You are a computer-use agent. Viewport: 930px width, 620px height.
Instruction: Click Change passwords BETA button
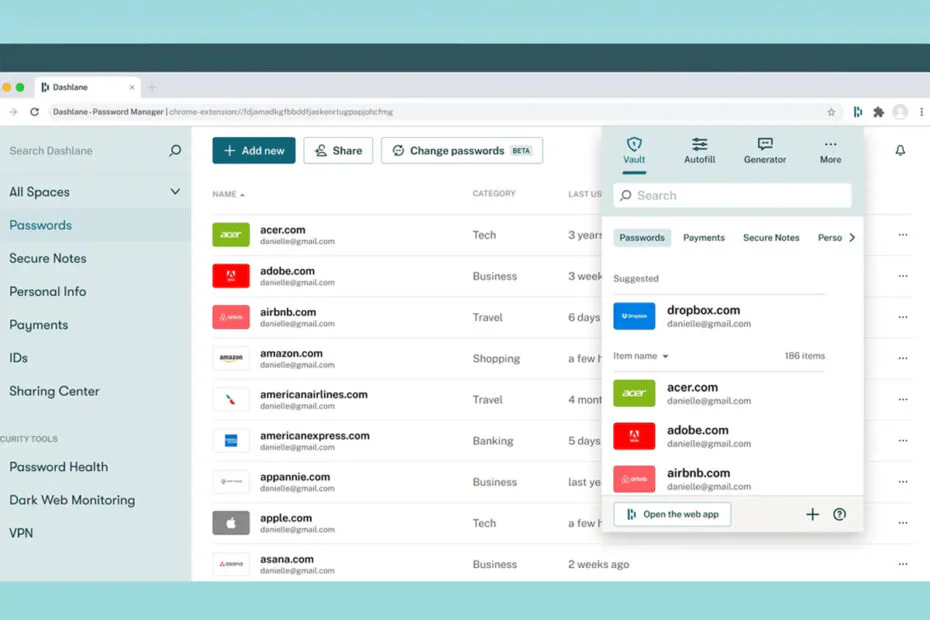(x=461, y=151)
